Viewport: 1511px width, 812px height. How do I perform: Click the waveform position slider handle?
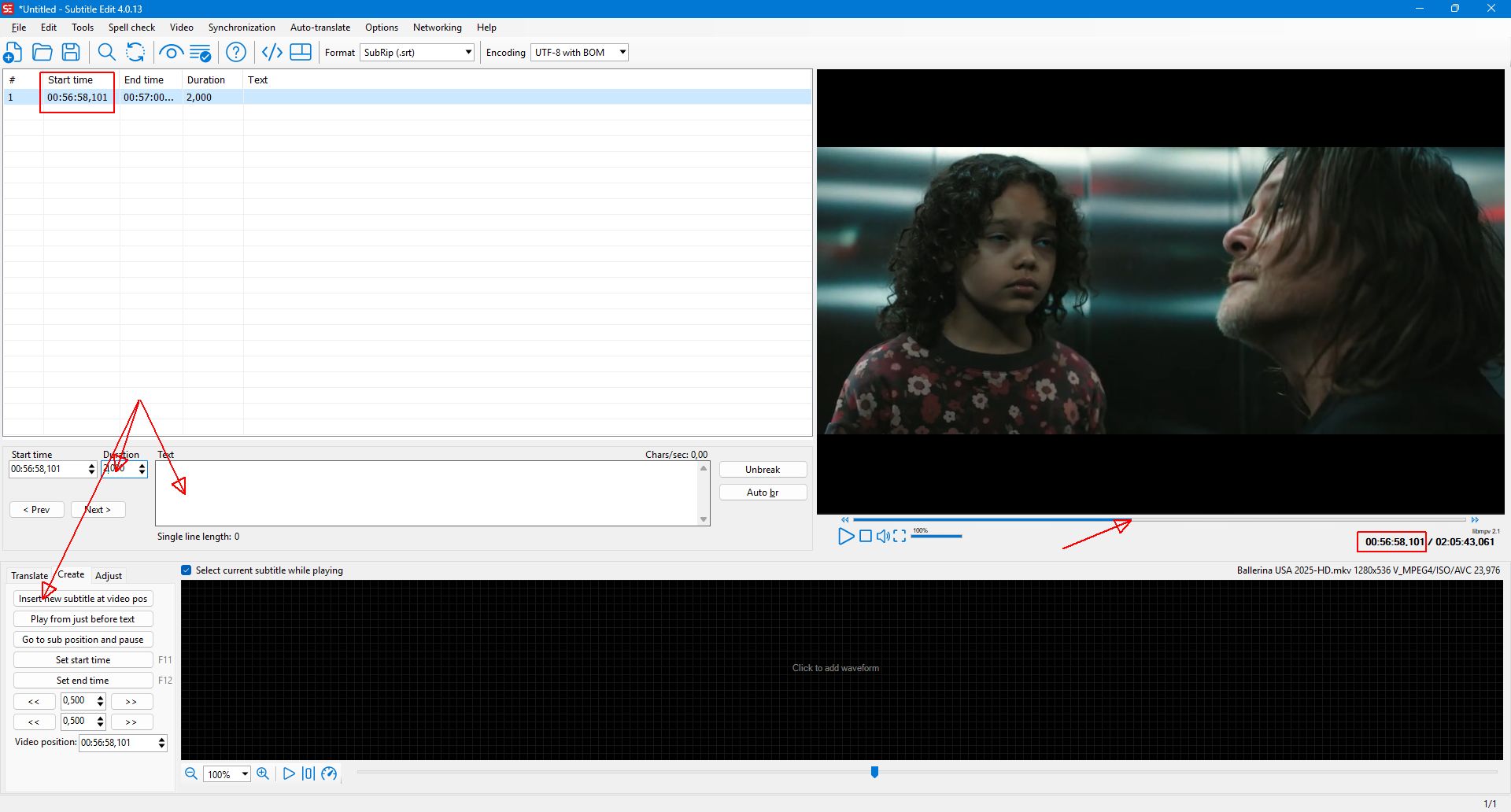874,772
